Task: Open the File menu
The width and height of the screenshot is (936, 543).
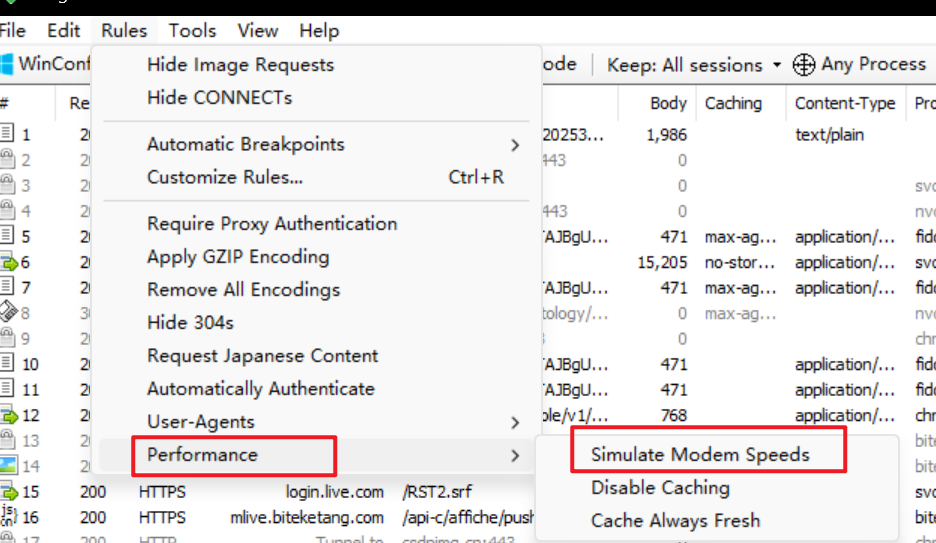Action: (12, 30)
